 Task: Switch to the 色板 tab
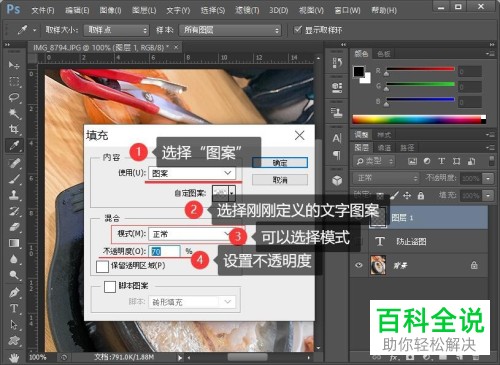coord(384,54)
